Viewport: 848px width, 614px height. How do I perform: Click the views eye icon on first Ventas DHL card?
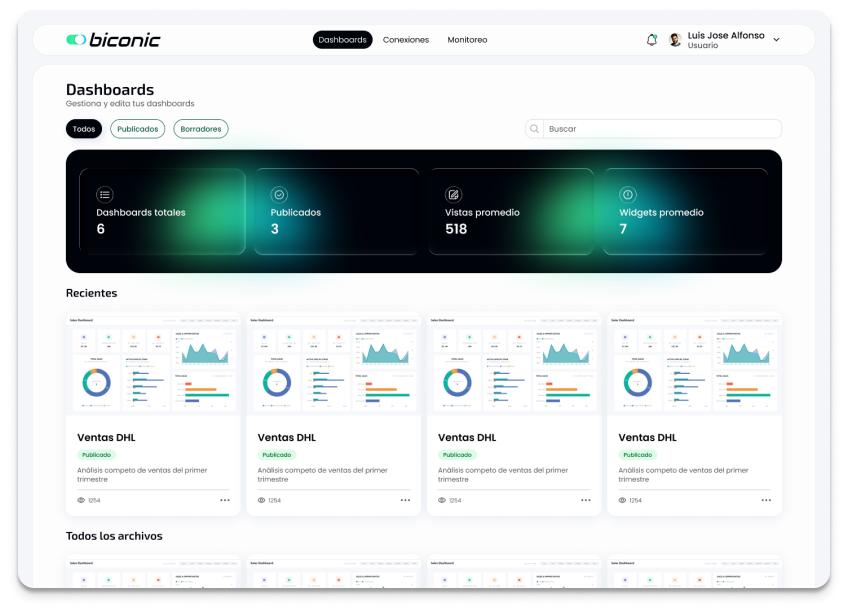81,500
